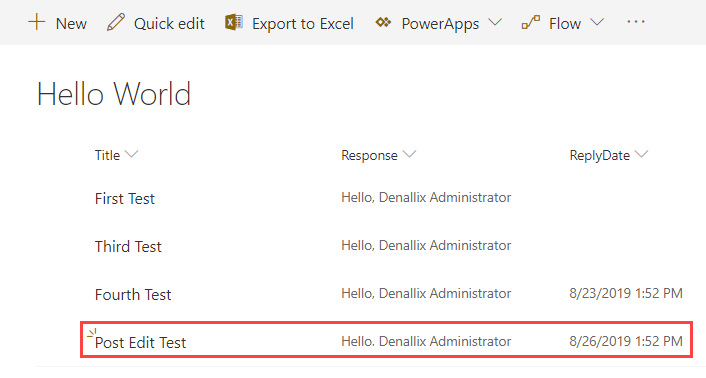Image resolution: width=706 pixels, height=378 pixels.
Task: Open the Post Edit Test item
Action: pos(140,343)
